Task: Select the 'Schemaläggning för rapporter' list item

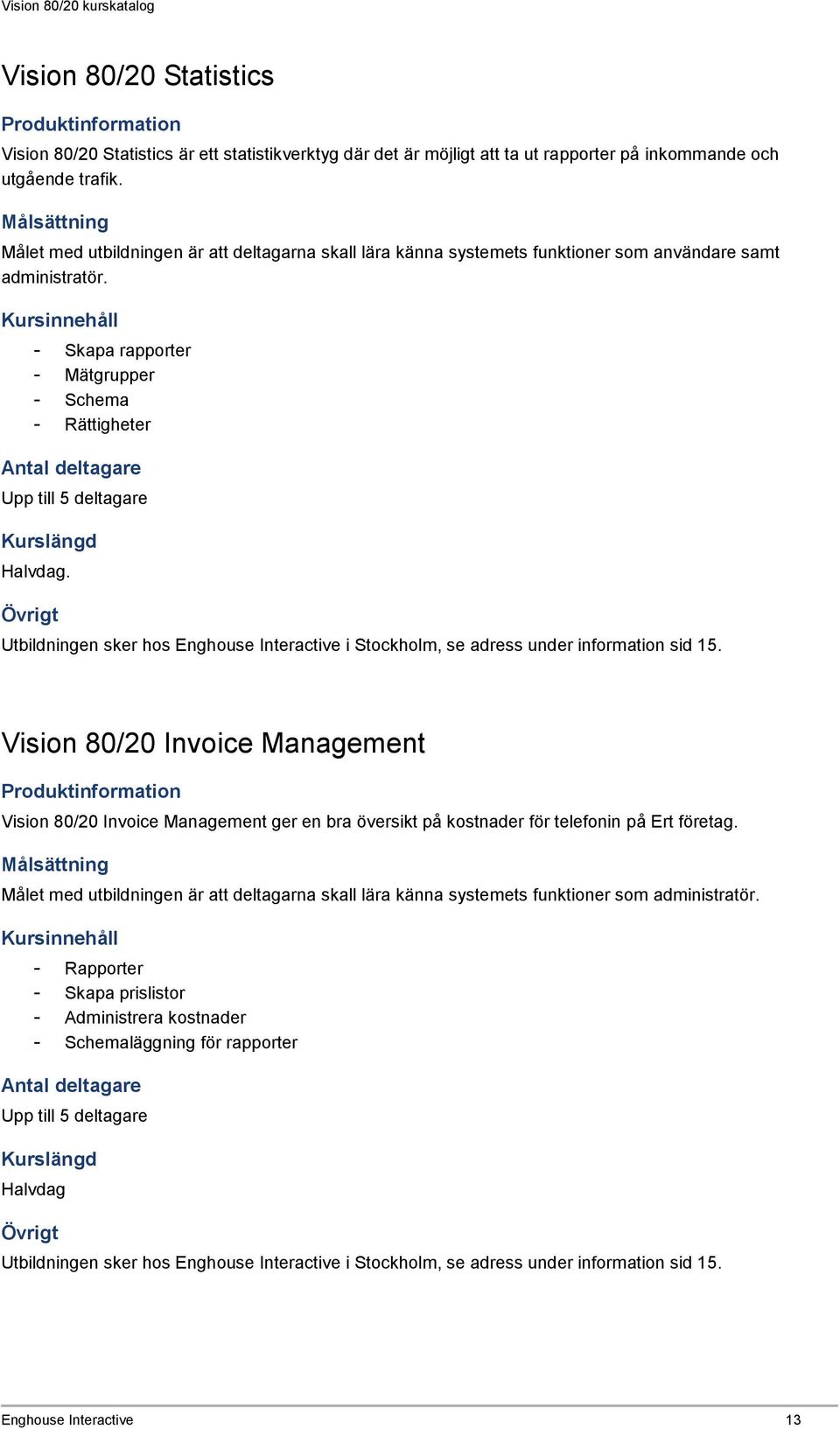Action: (181, 1042)
